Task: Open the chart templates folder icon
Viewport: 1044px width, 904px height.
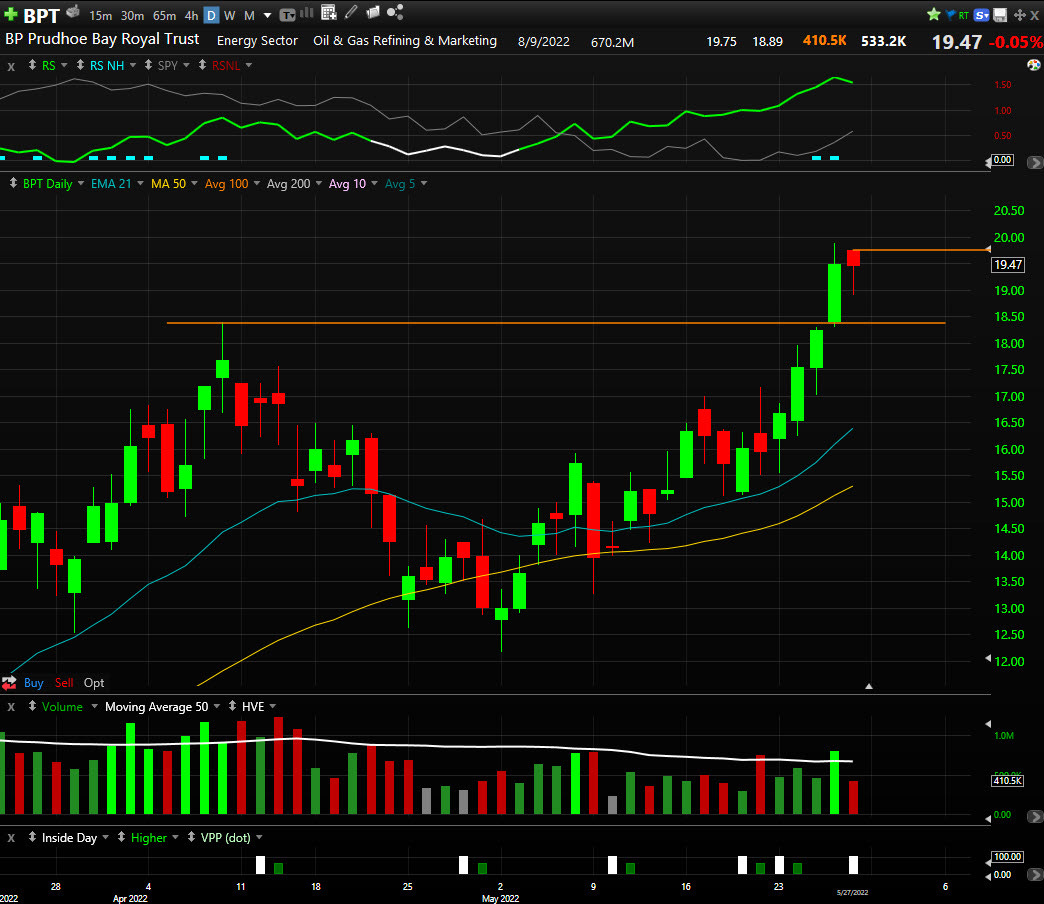Action: click(x=373, y=12)
